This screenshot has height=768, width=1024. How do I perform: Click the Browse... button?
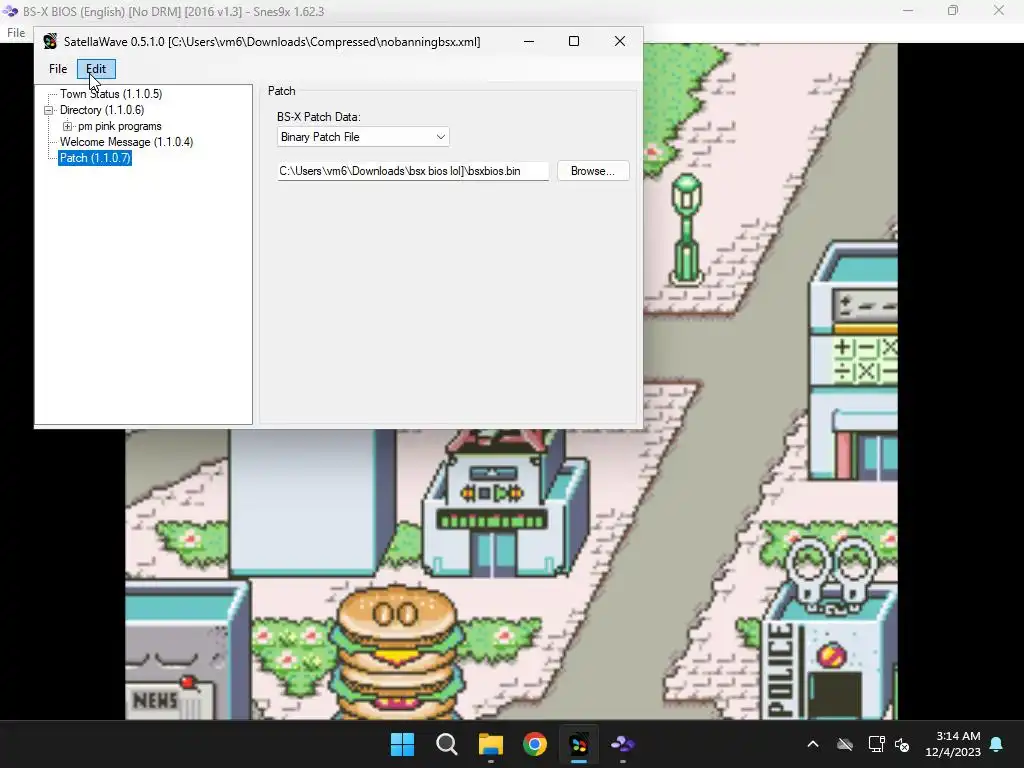[593, 171]
